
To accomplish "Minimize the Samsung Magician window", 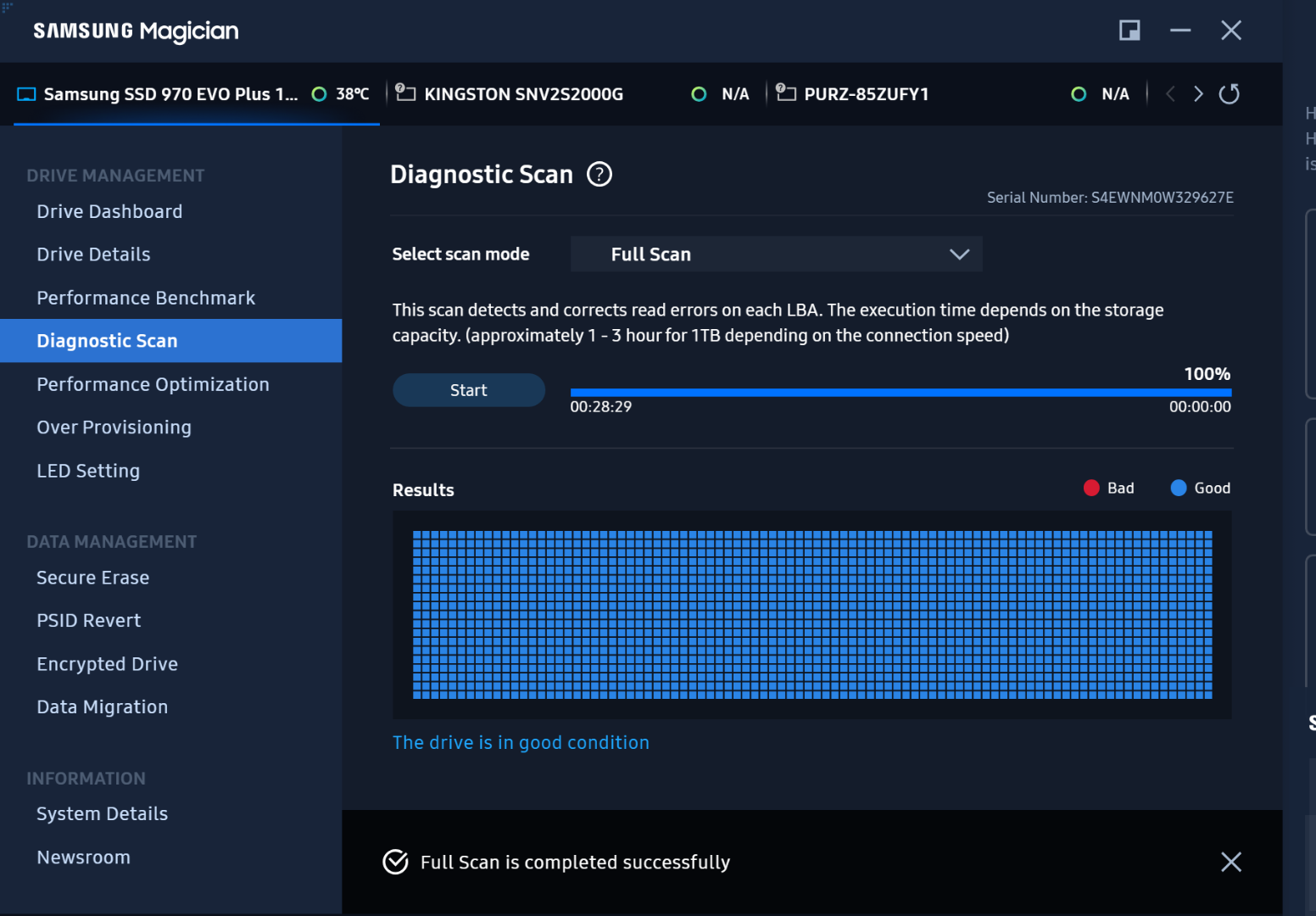I will coord(1180,31).
